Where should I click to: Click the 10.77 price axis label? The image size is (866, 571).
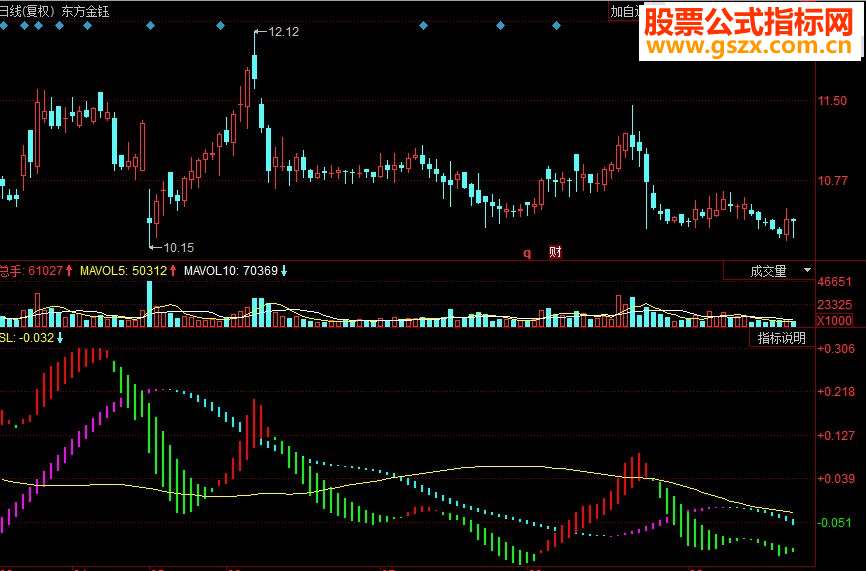click(x=832, y=181)
